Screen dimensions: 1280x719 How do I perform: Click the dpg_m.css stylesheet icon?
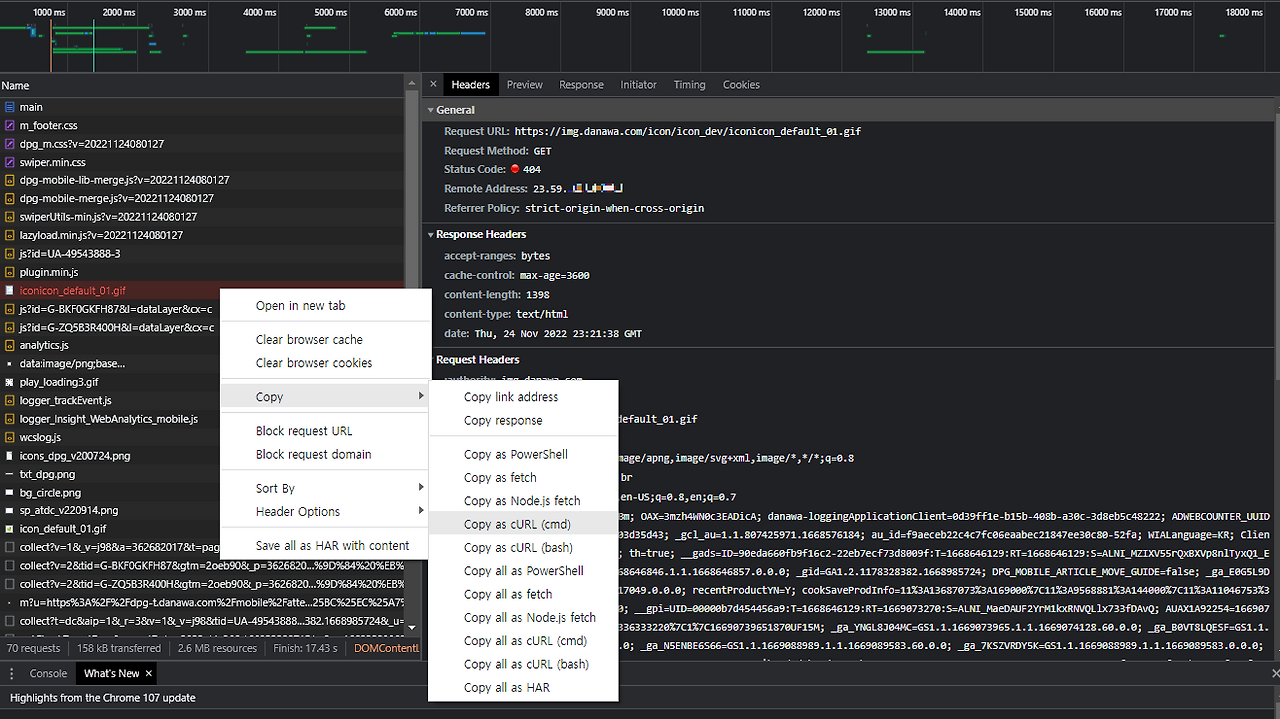click(x=9, y=144)
